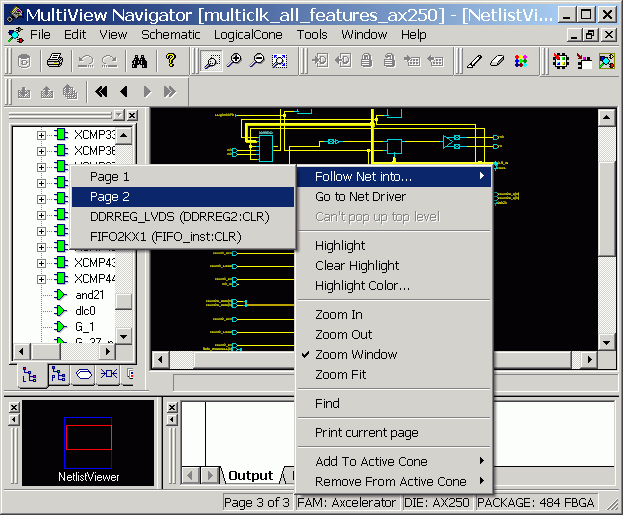
Task: Click the Zoom Out magnifier icon
Action: [257, 61]
